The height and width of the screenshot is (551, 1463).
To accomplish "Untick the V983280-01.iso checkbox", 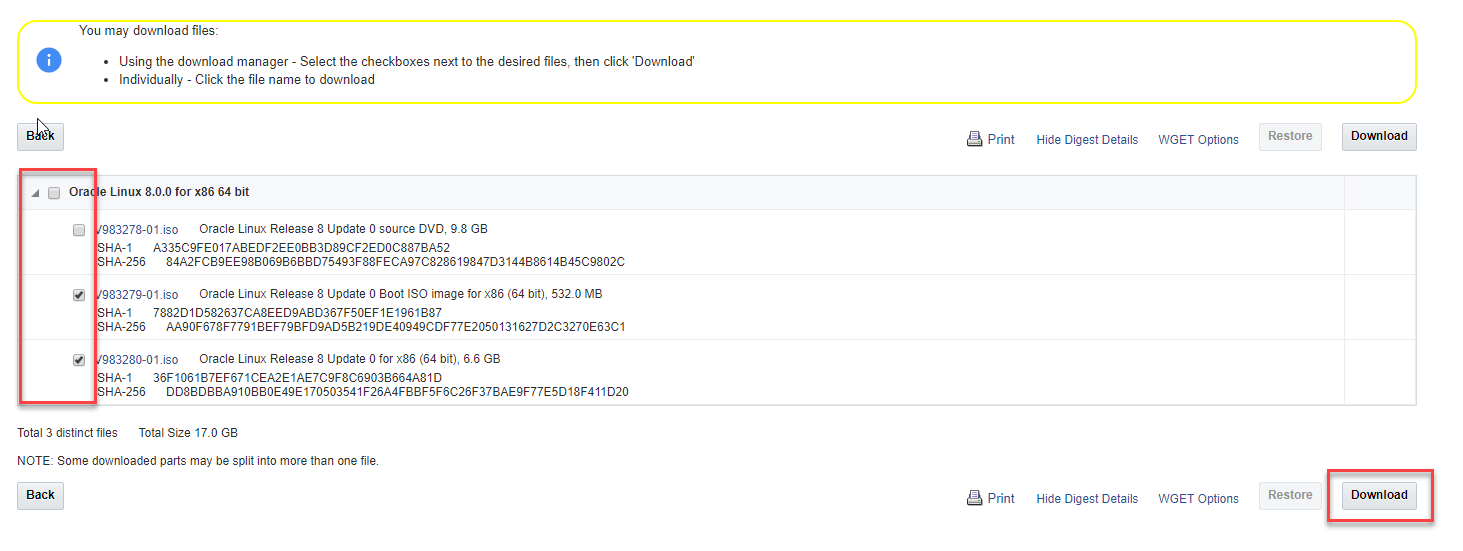I will pos(79,360).
